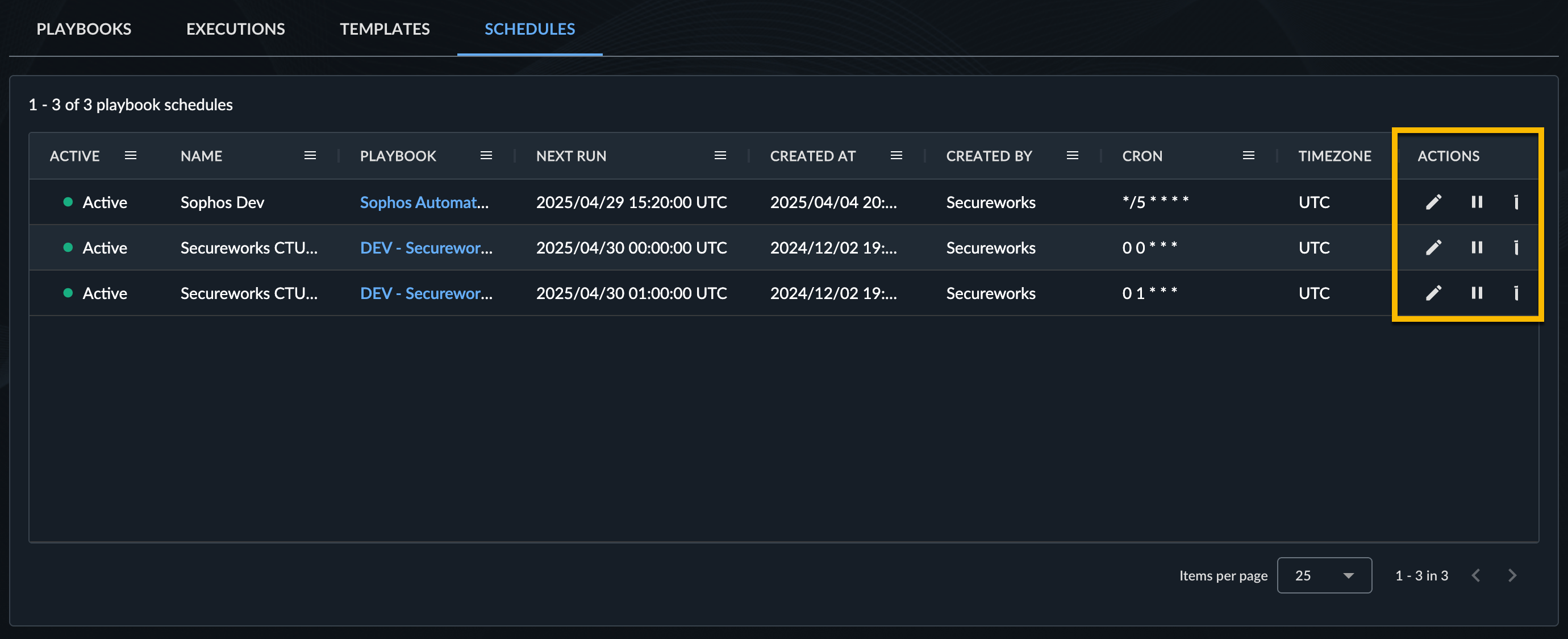Viewport: 1568px width, 639px height.
Task: Click the 2025/04/30 01:00:00 UTC cell
Action: (631, 293)
